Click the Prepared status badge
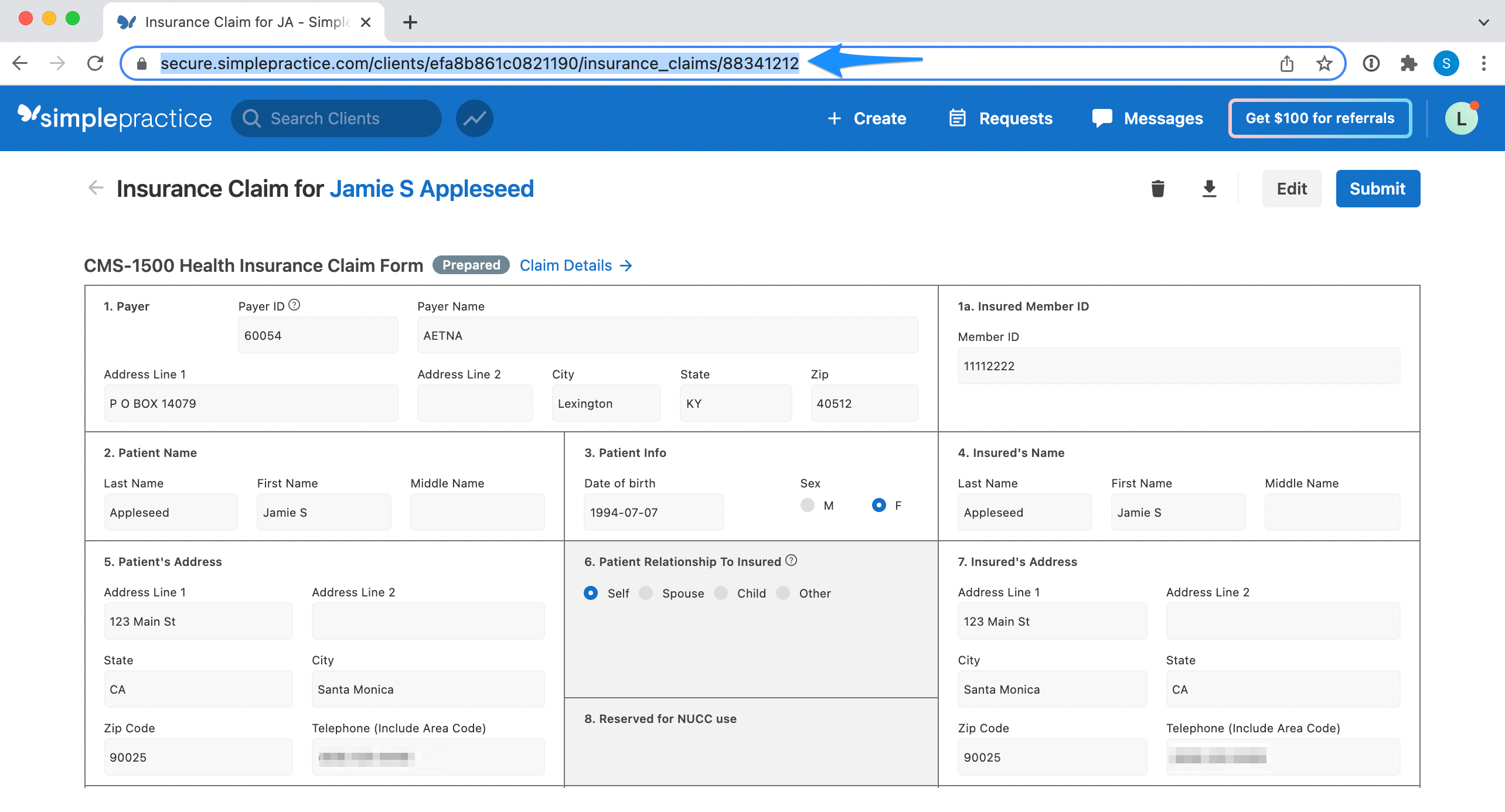Viewport: 1505px width, 812px height. click(x=471, y=265)
